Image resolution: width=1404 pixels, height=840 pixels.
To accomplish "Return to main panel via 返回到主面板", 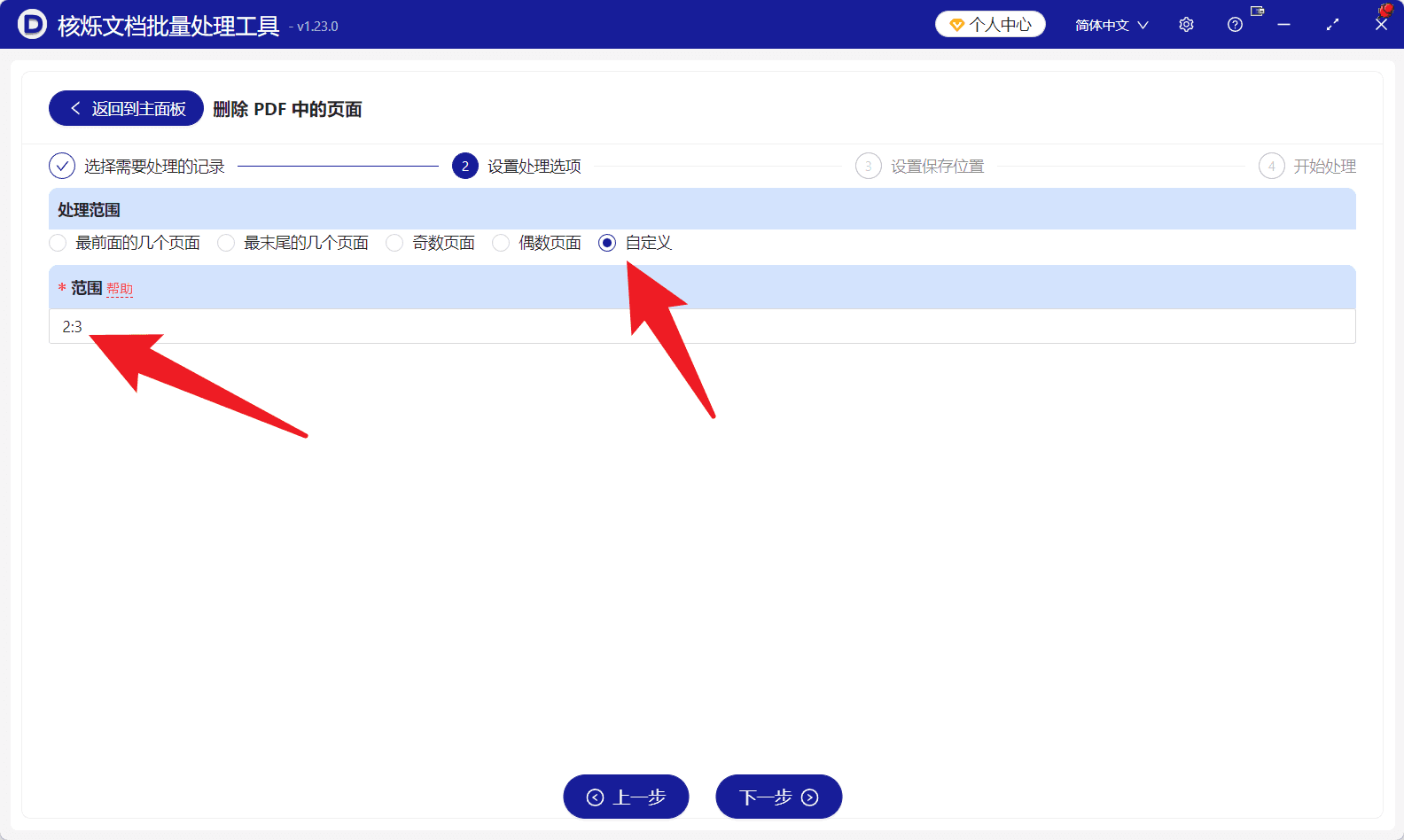I will 126,108.
